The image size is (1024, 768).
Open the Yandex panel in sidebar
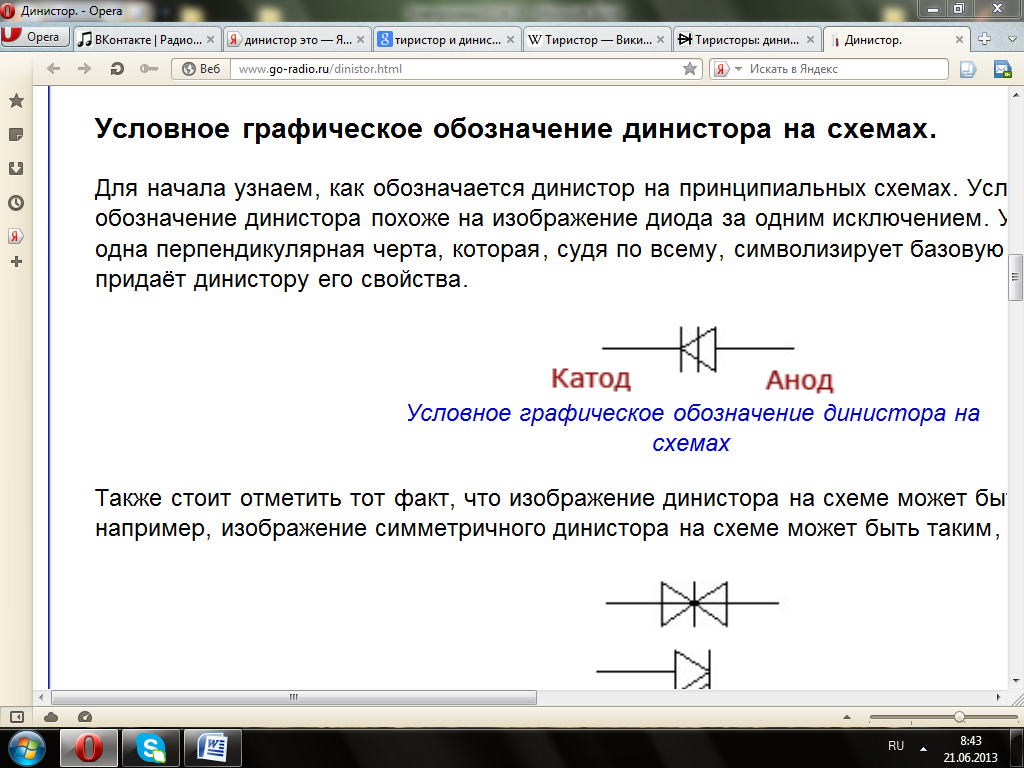click(16, 236)
